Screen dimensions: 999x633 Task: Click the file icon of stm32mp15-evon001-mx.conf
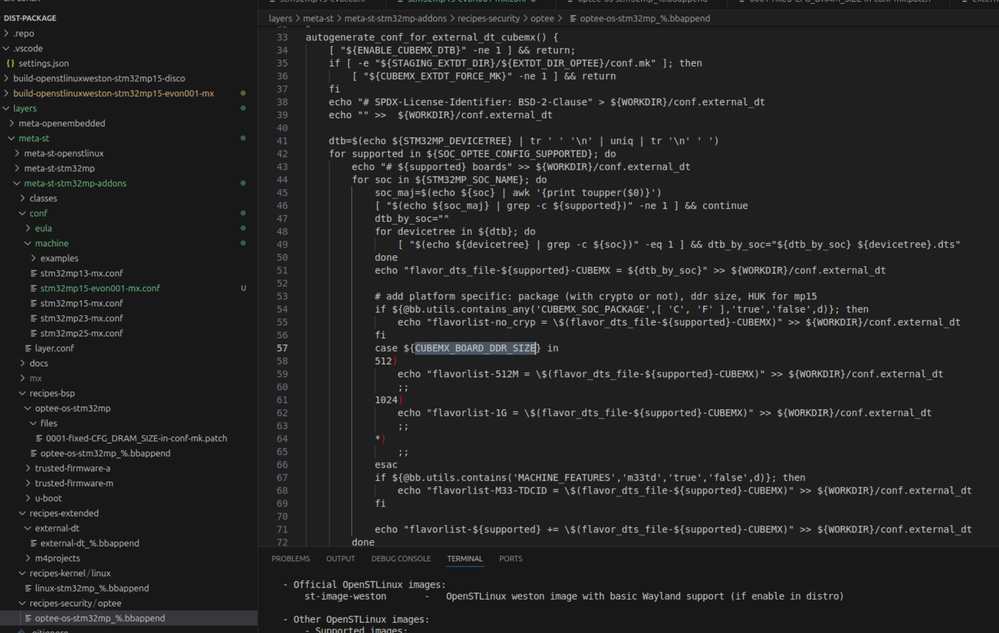34,288
